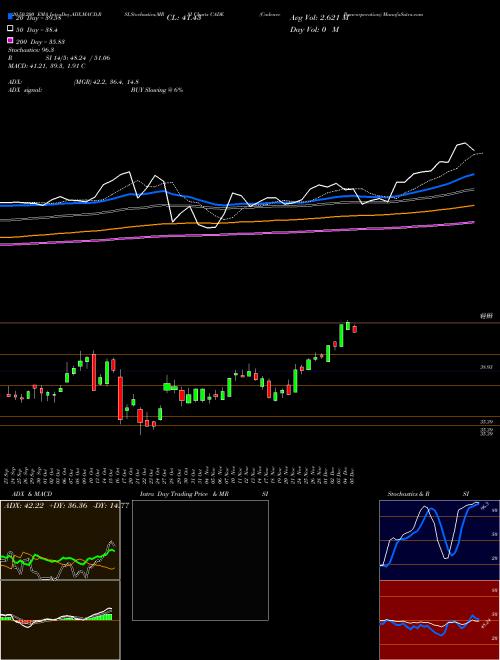
Task: Click the 'Stochastics: 96.3' readout
Action: (x=31, y=50)
